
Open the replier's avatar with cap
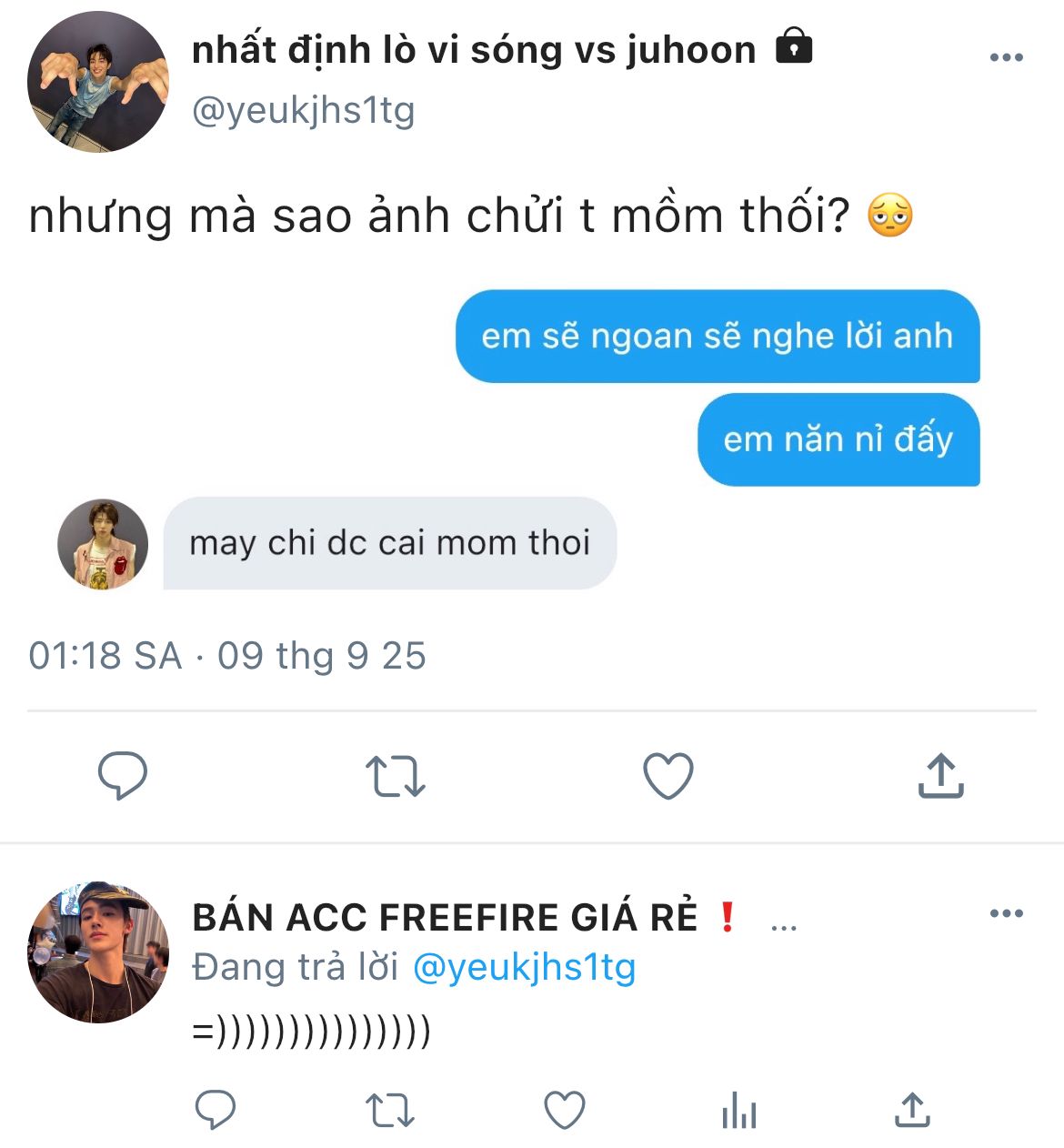(98, 952)
